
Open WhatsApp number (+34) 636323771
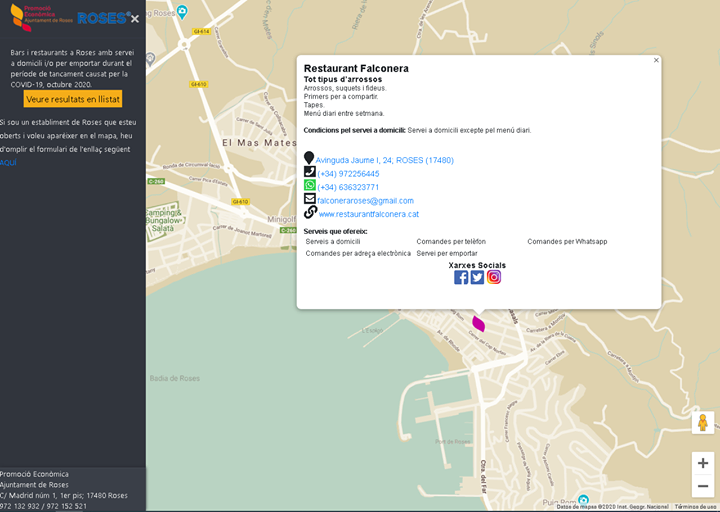point(348,187)
